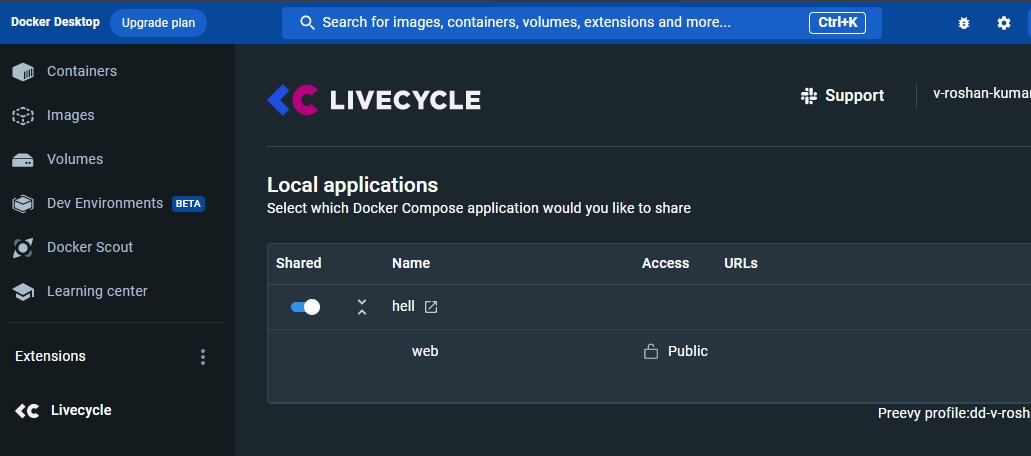
Task: Click the Docker Scout icon
Action: [x=23, y=248]
